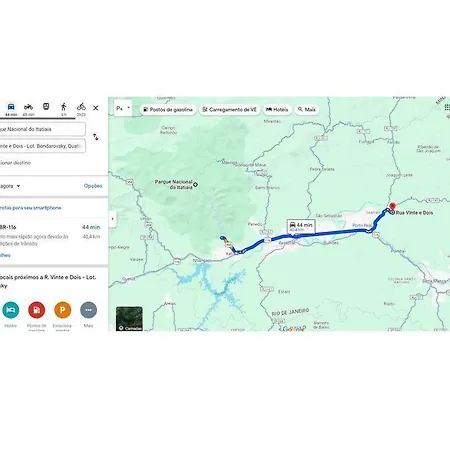The width and height of the screenshot is (450, 450).
Task: Open parking filter dropdown arrow on map
Action: click(x=129, y=108)
